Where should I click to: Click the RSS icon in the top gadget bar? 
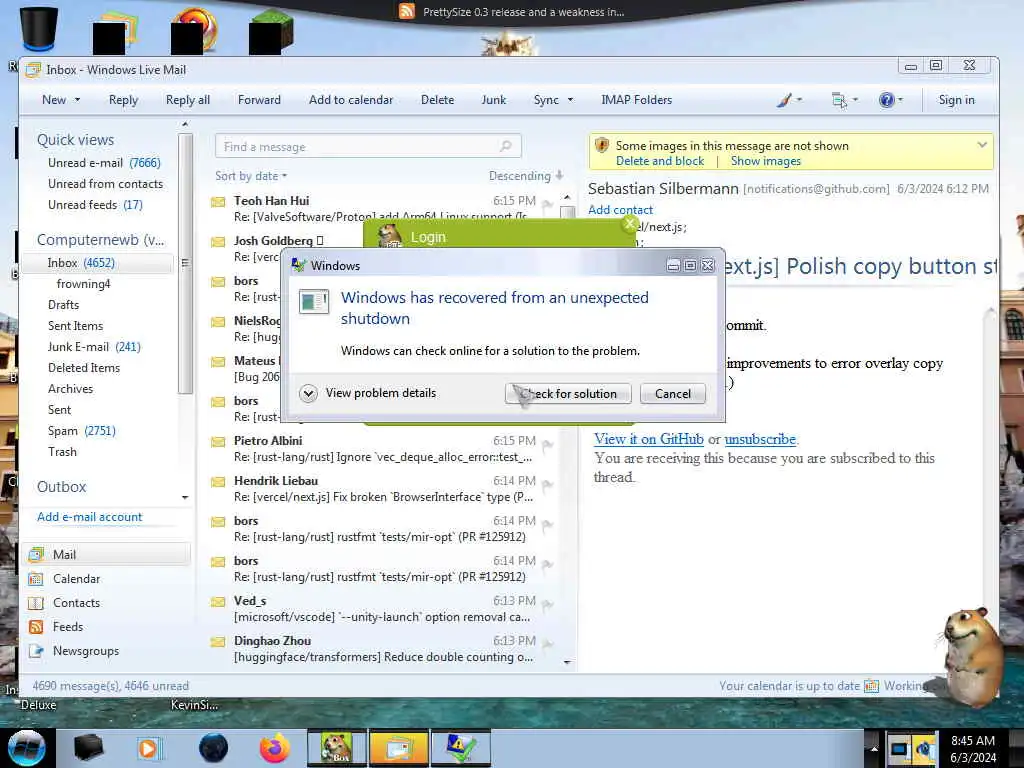pos(407,11)
